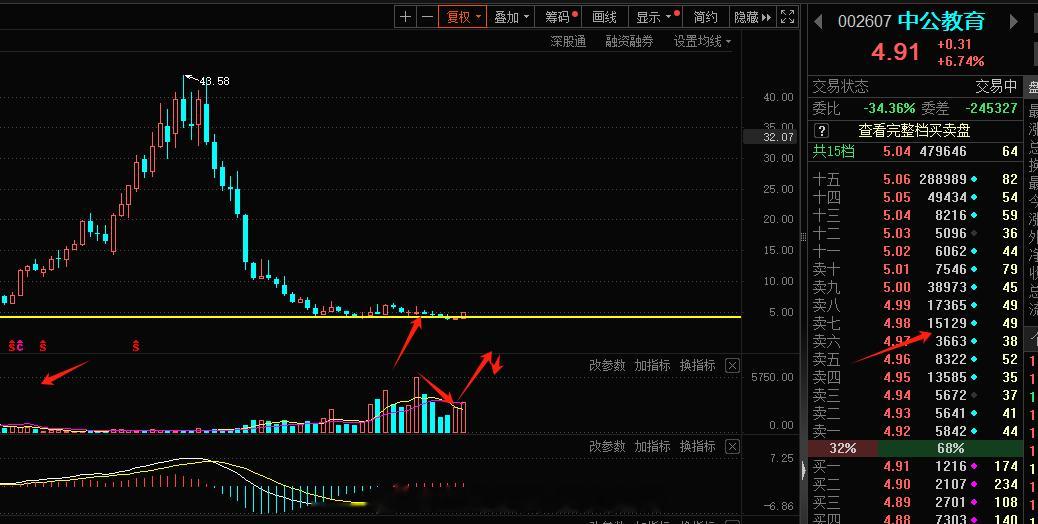The width and height of the screenshot is (1038, 524).
Task: Click the diamond icon in the 卖一 row
Action: point(974,431)
